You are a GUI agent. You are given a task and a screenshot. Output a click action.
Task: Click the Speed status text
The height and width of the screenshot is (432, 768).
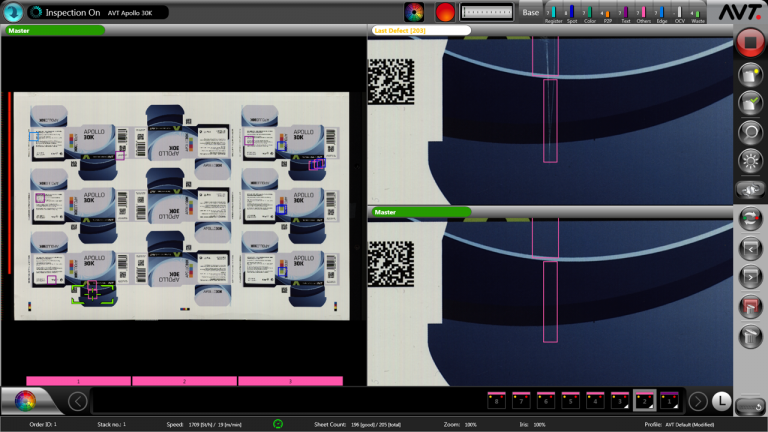click(204, 424)
